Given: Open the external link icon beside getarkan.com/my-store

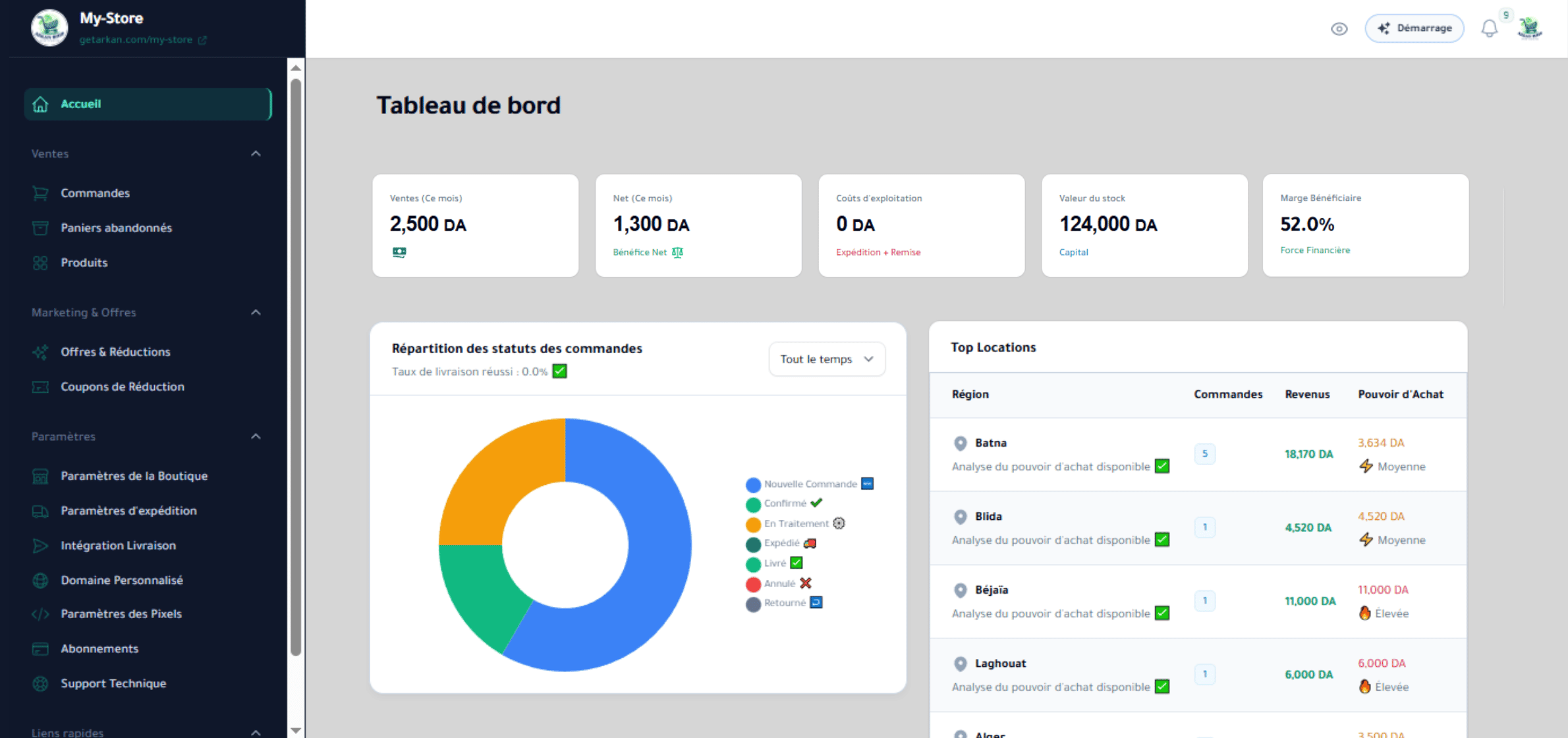Looking at the screenshot, I should (x=202, y=40).
